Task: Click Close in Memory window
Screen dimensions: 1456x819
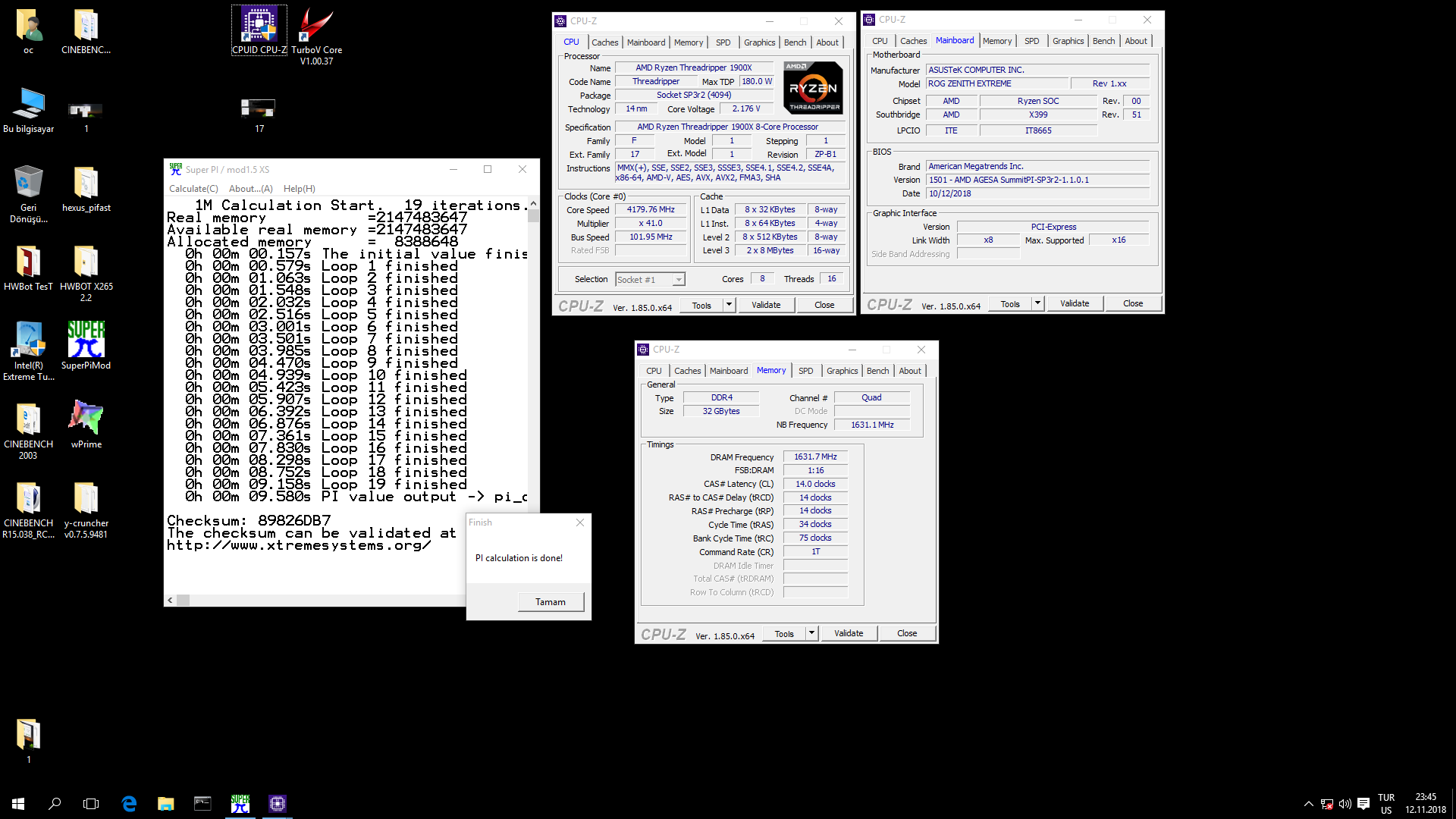Action: coord(906,633)
